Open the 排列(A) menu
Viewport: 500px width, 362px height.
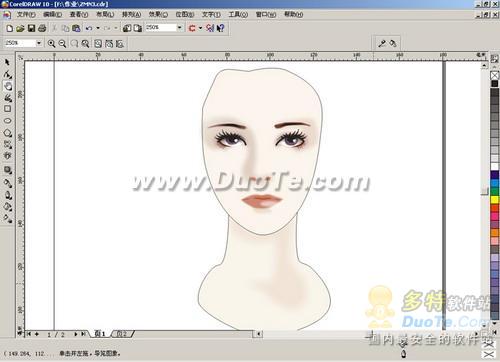point(131,15)
